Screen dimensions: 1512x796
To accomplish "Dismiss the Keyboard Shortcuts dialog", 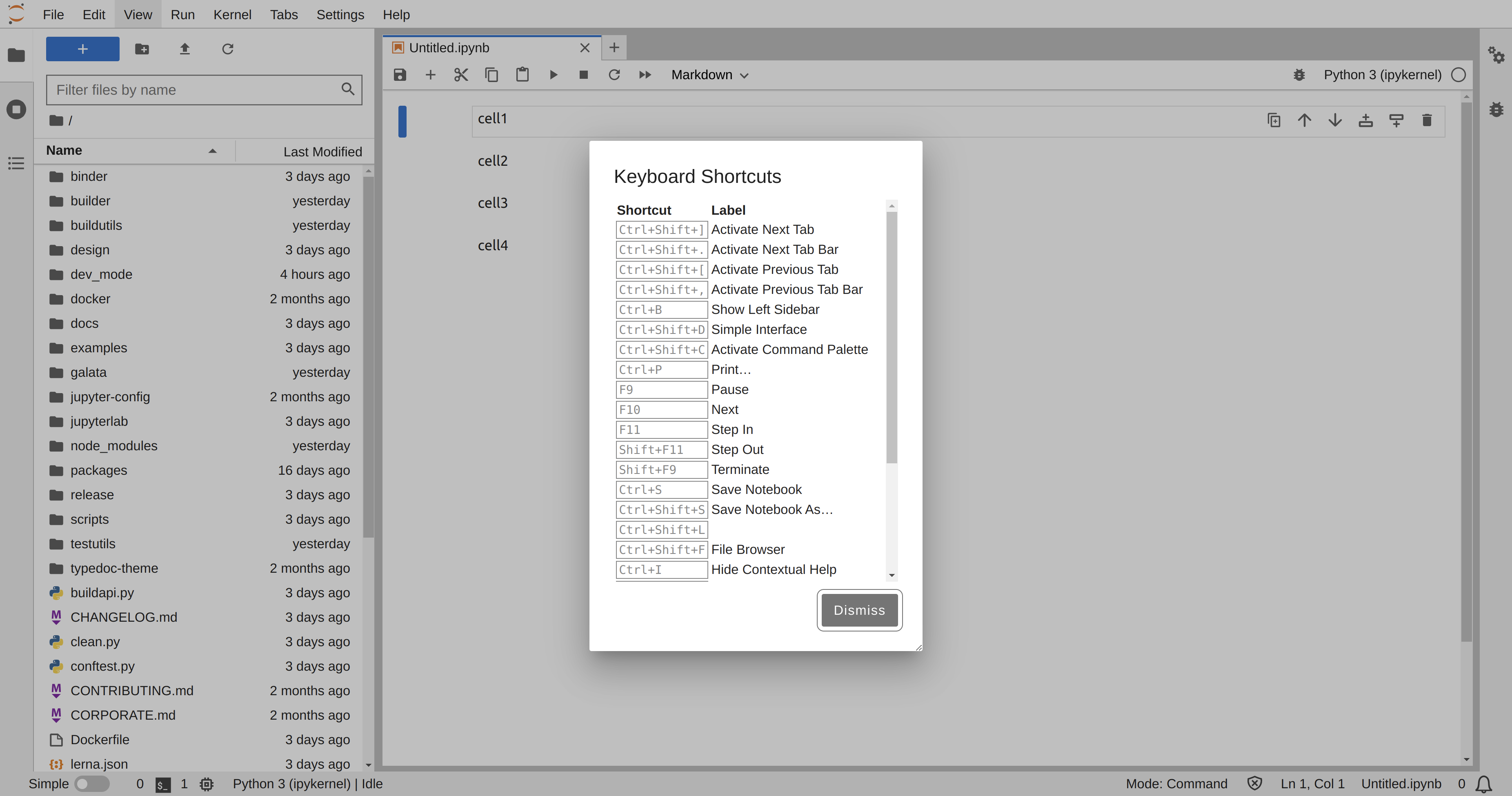I will point(859,610).
